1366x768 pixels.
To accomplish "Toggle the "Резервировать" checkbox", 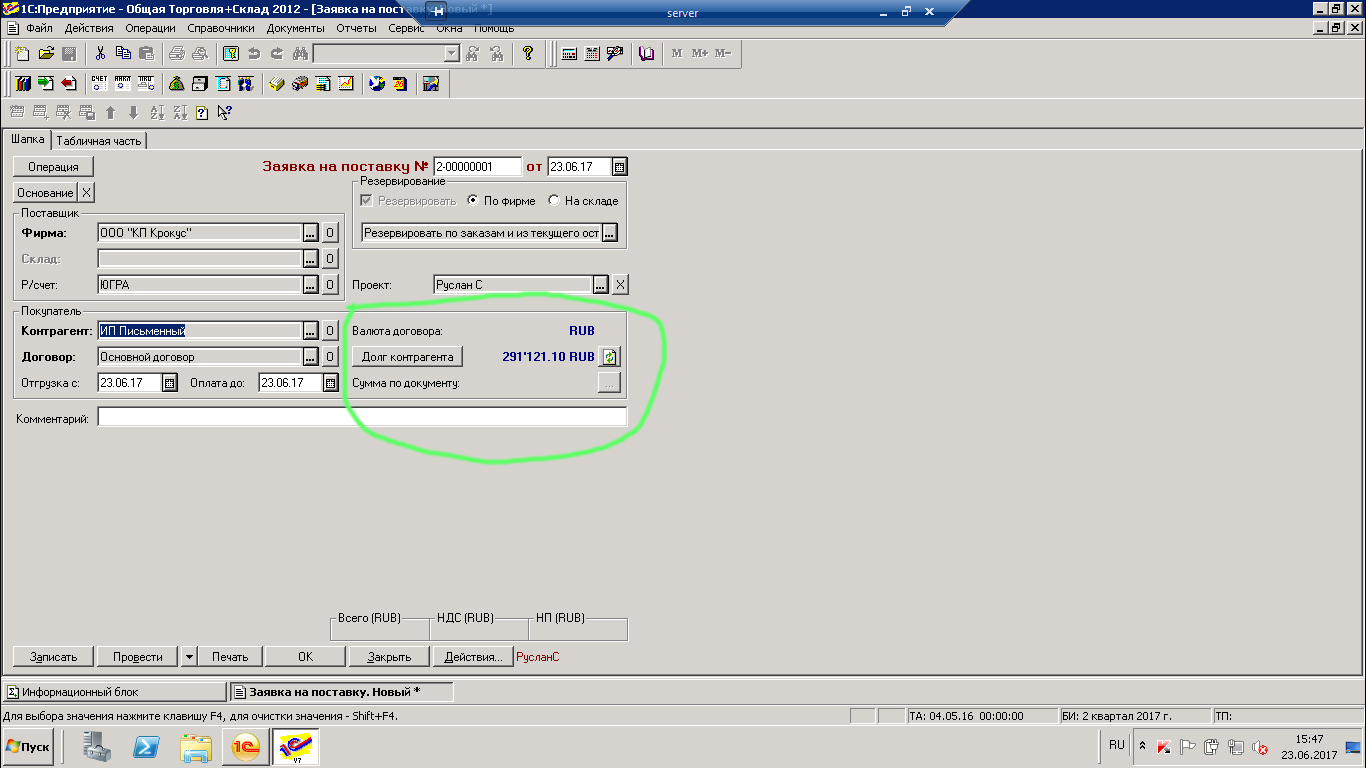I will 366,201.
